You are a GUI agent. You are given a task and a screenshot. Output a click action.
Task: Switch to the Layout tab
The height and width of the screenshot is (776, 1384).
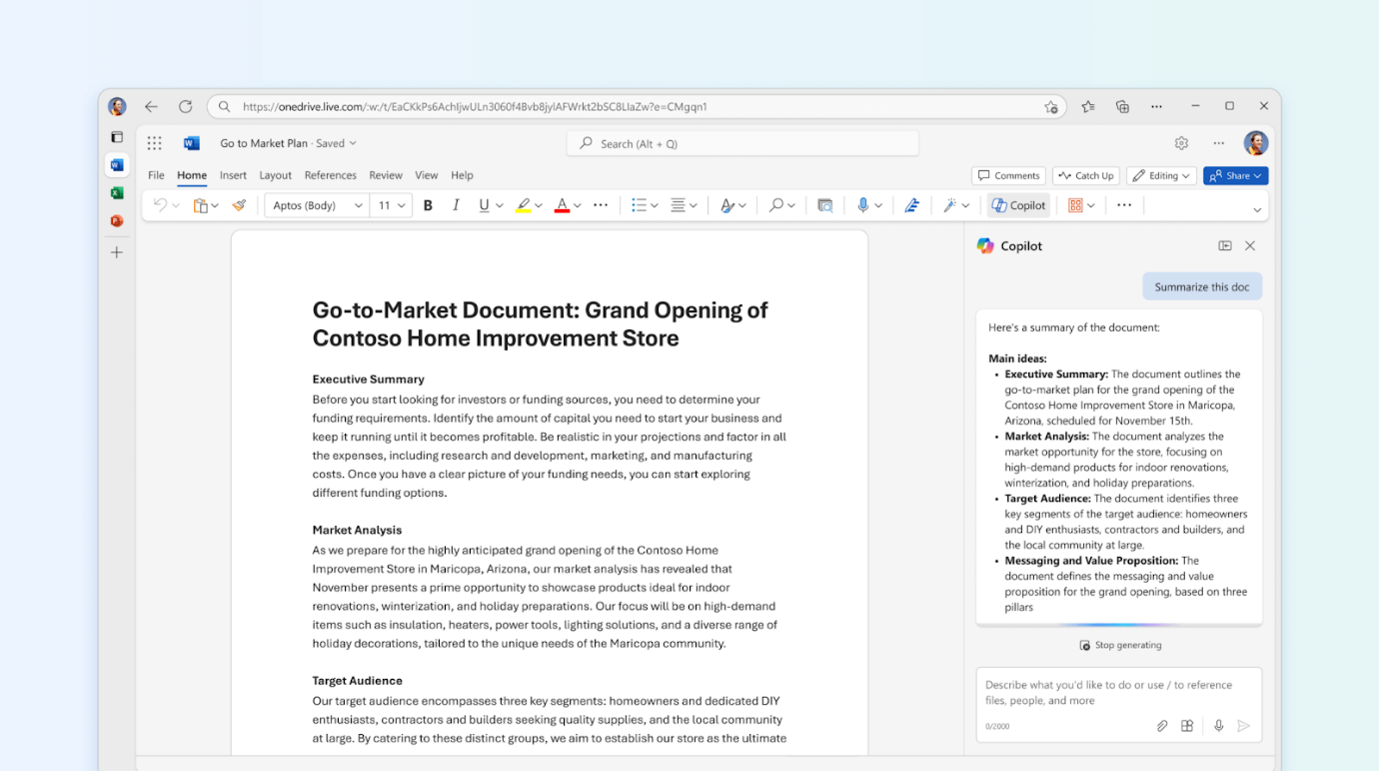276,176
